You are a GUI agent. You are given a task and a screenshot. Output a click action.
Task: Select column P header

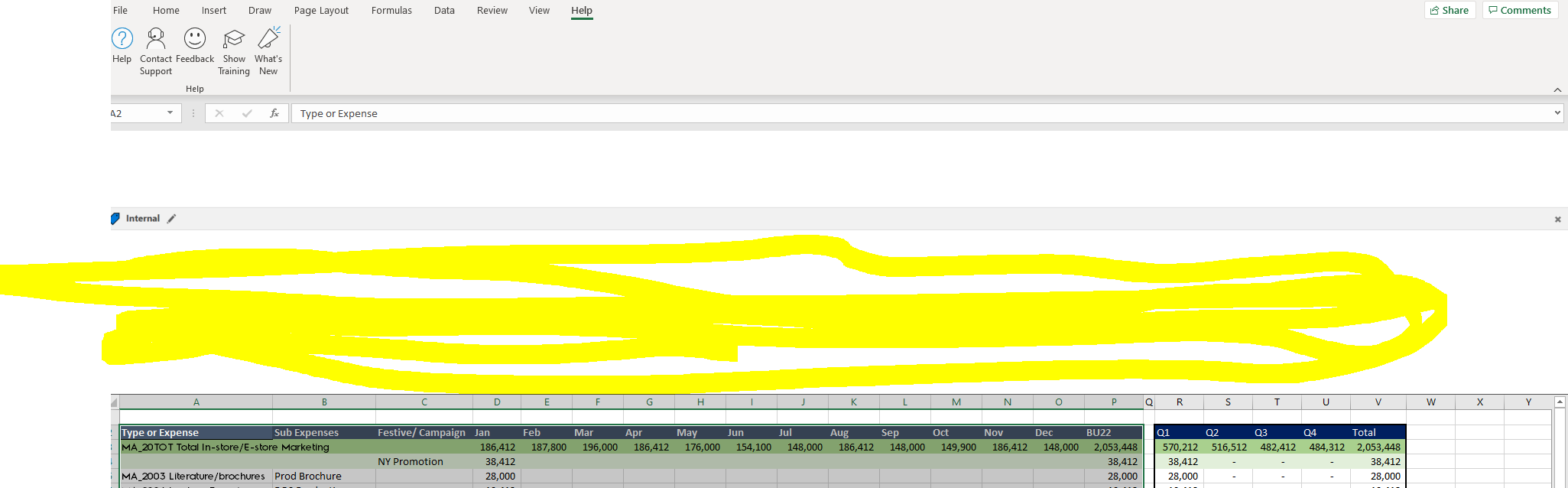click(1114, 402)
